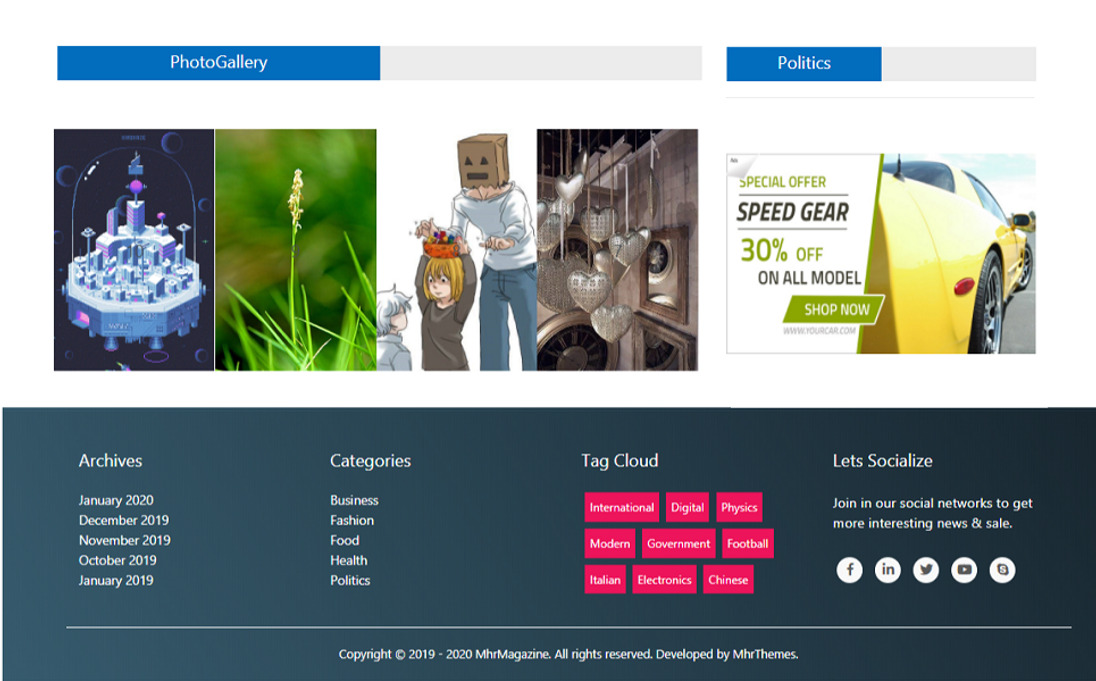Screen dimensions: 1096x681
Task: Select the Politics section header
Action: 804,64
